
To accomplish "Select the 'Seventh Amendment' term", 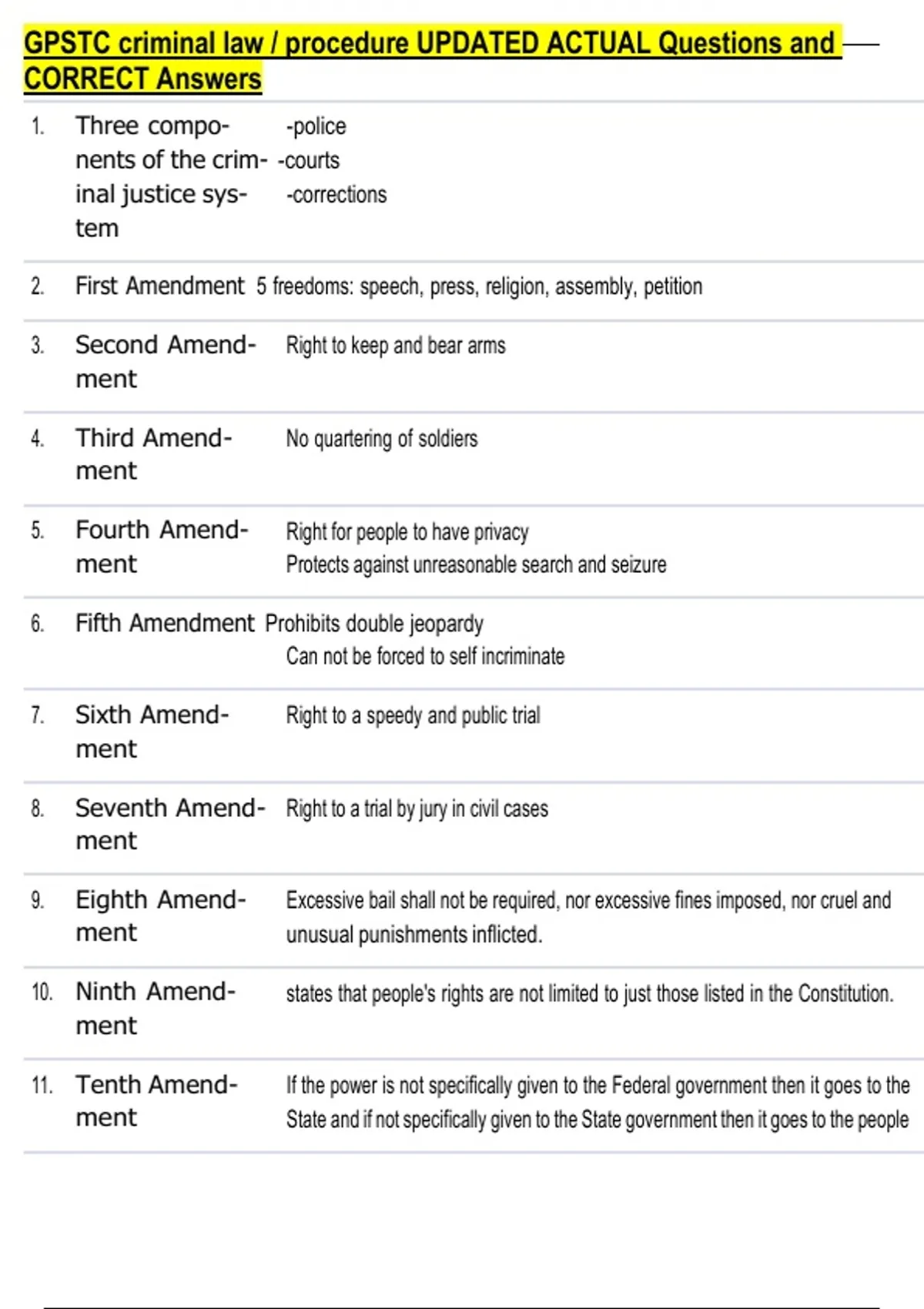I will [x=169, y=823].
